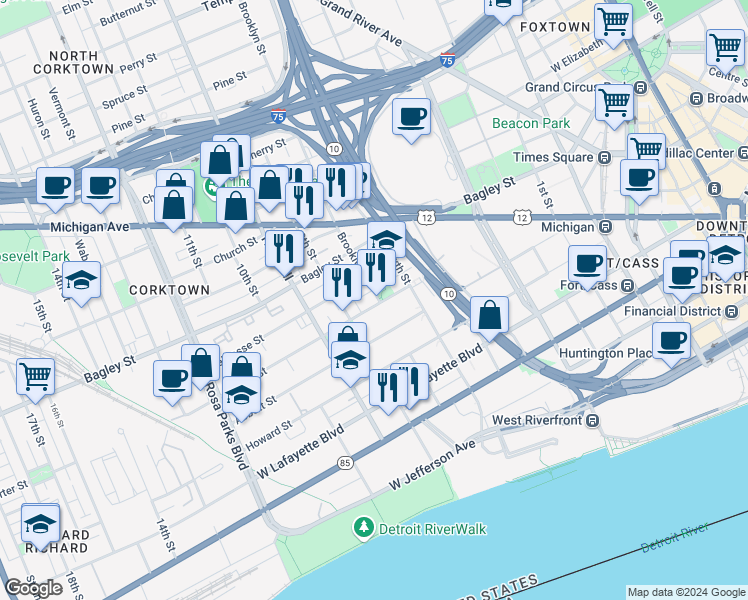Viewport: 748px width, 600px height.
Task: Click the Grand Circus Park station icon
Action: (x=641, y=88)
